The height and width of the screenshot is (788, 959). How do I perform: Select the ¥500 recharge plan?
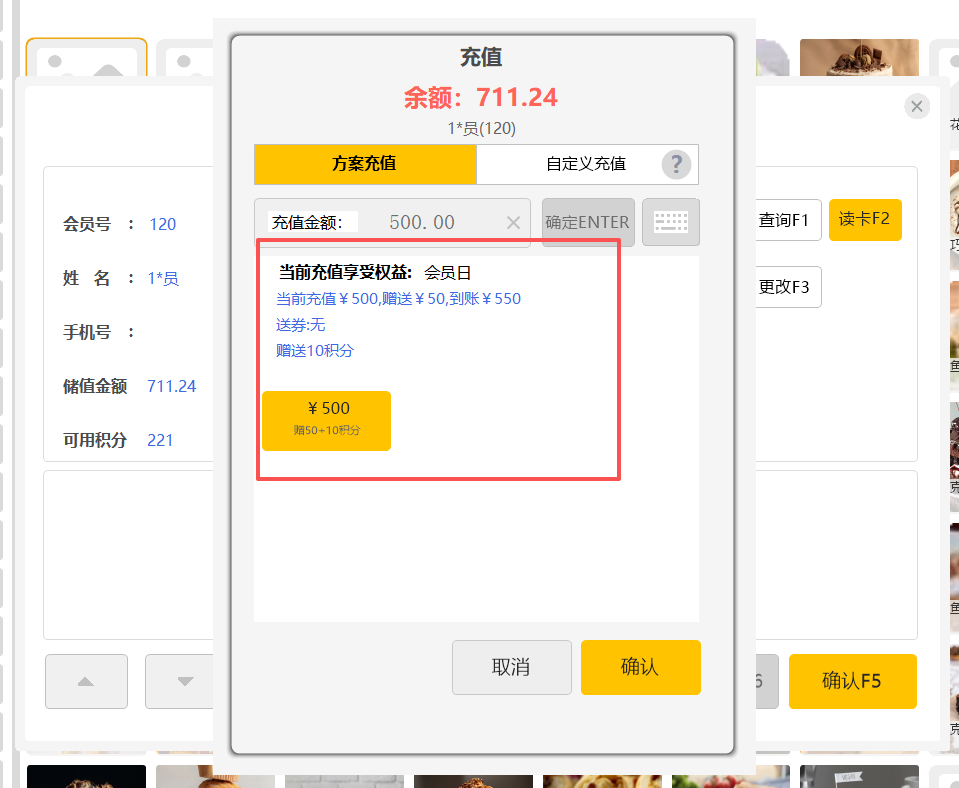pos(326,420)
